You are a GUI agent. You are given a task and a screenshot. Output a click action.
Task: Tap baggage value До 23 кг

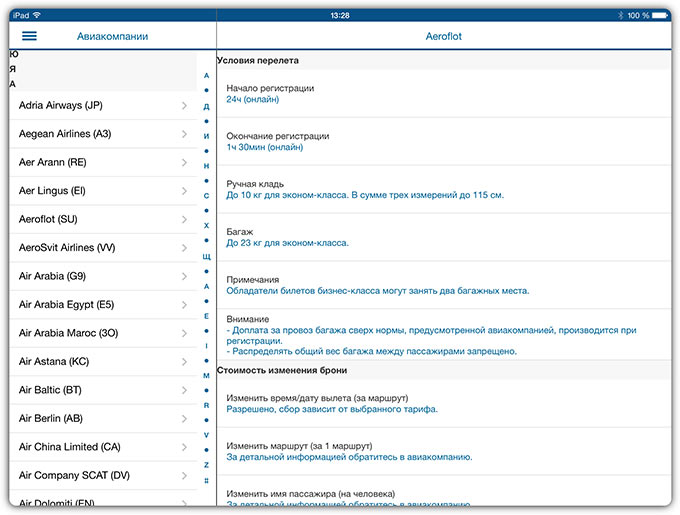[287, 243]
